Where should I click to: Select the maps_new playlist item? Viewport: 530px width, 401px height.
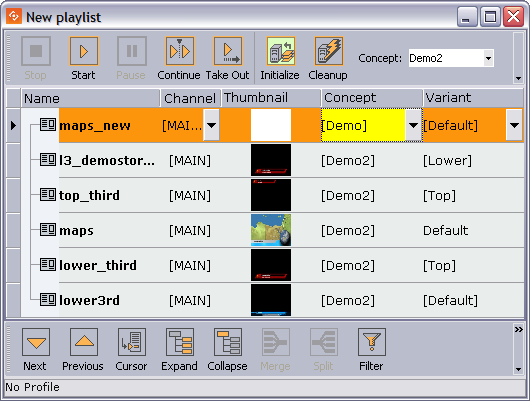tap(95, 125)
